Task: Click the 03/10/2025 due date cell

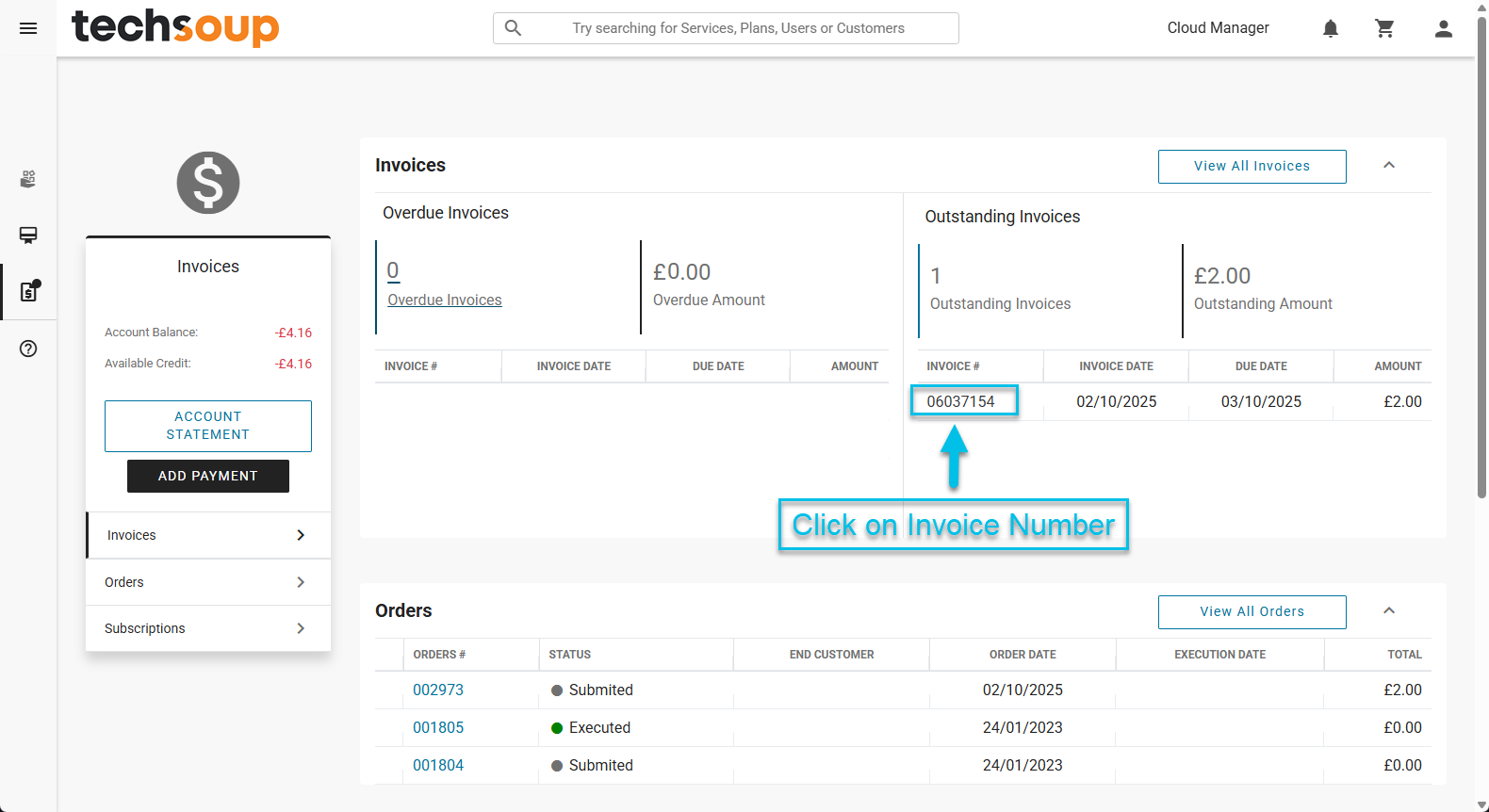Action: pos(1261,401)
